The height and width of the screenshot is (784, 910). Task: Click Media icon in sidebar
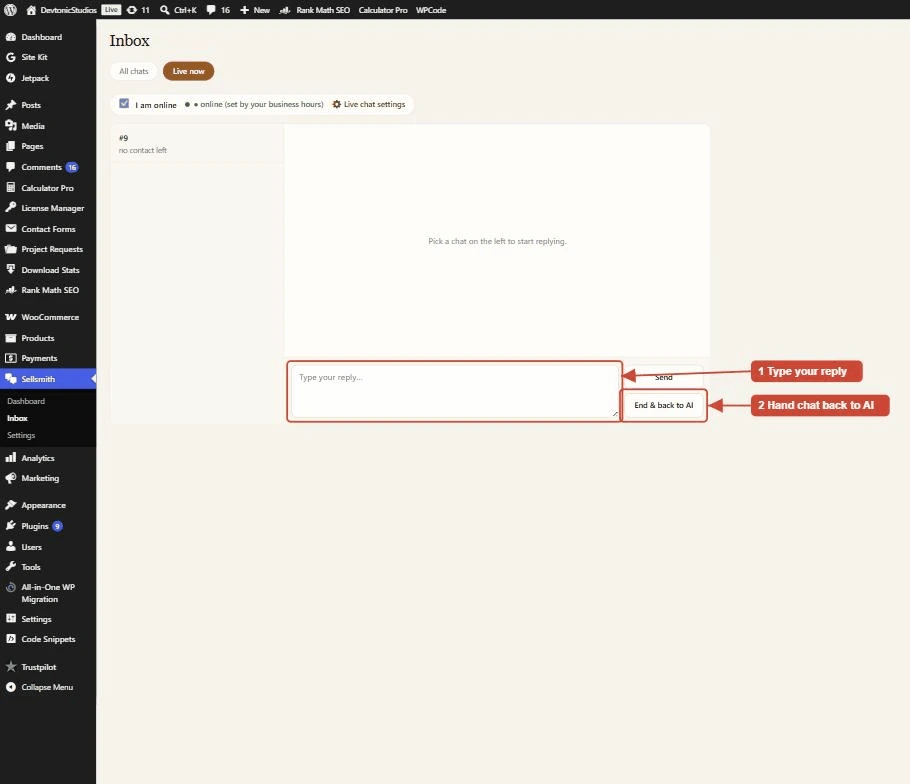(x=10, y=125)
